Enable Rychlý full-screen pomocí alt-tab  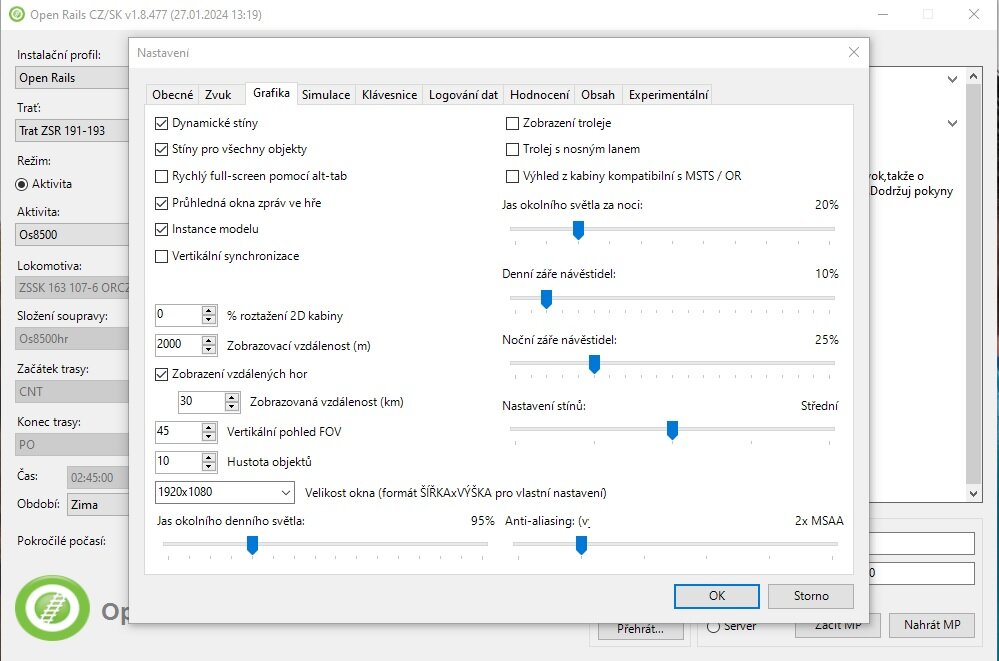pyautogui.click(x=161, y=176)
